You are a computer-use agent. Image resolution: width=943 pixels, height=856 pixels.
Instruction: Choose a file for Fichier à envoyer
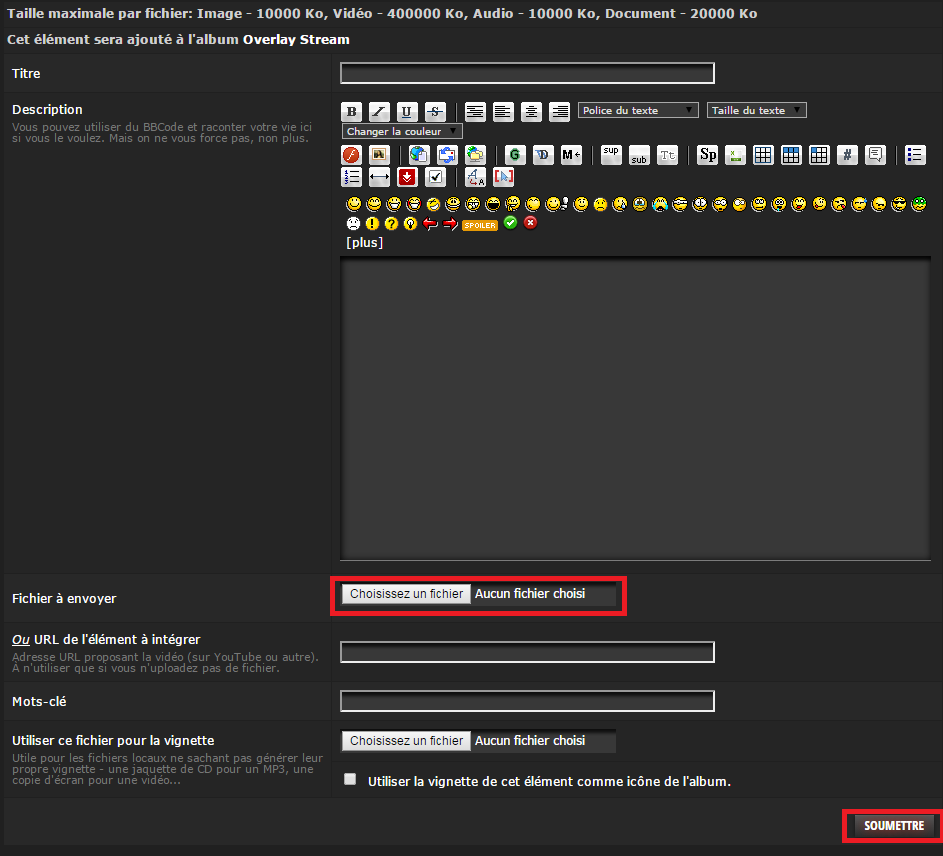pos(407,594)
